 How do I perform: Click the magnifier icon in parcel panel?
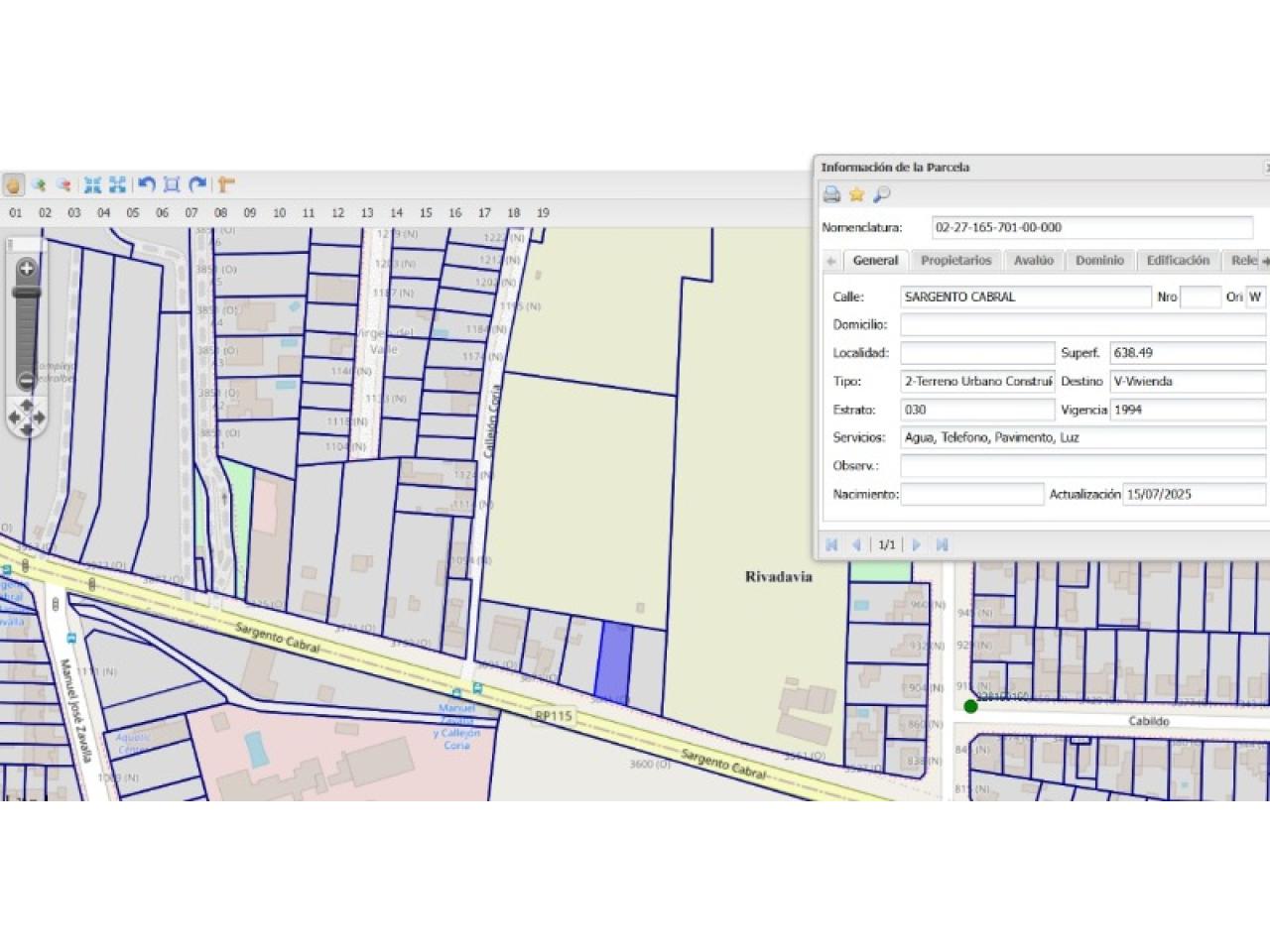click(x=881, y=194)
